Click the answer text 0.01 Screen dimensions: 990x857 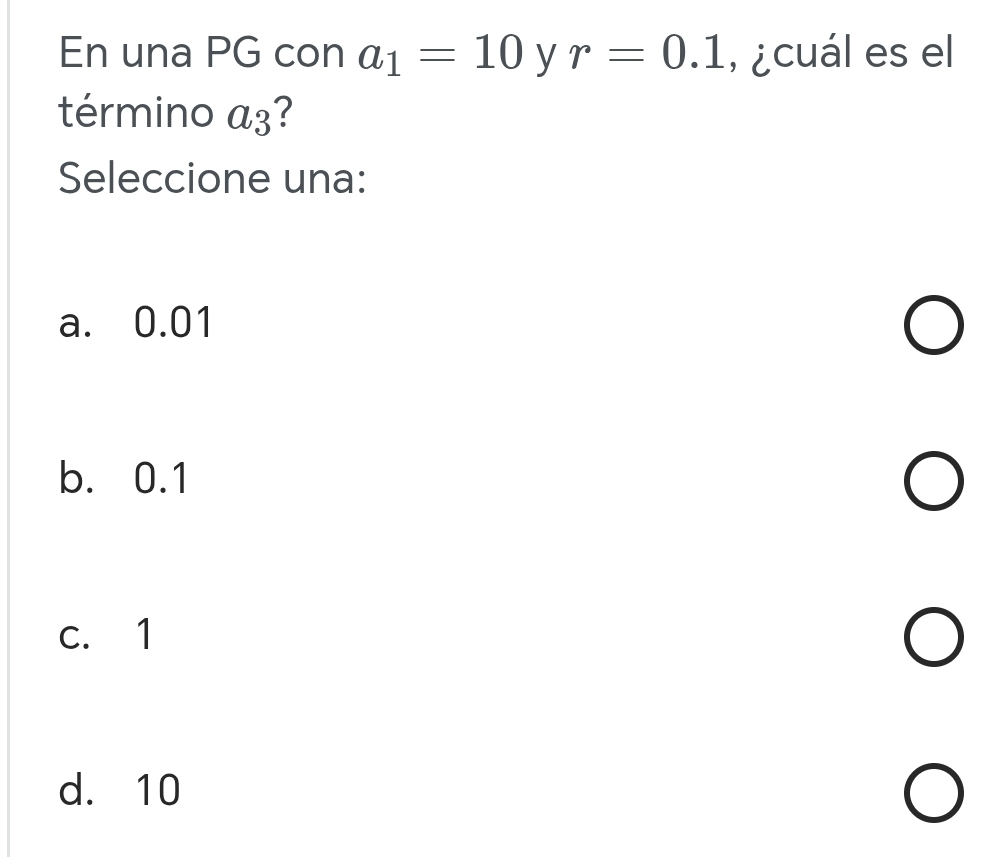tap(173, 323)
